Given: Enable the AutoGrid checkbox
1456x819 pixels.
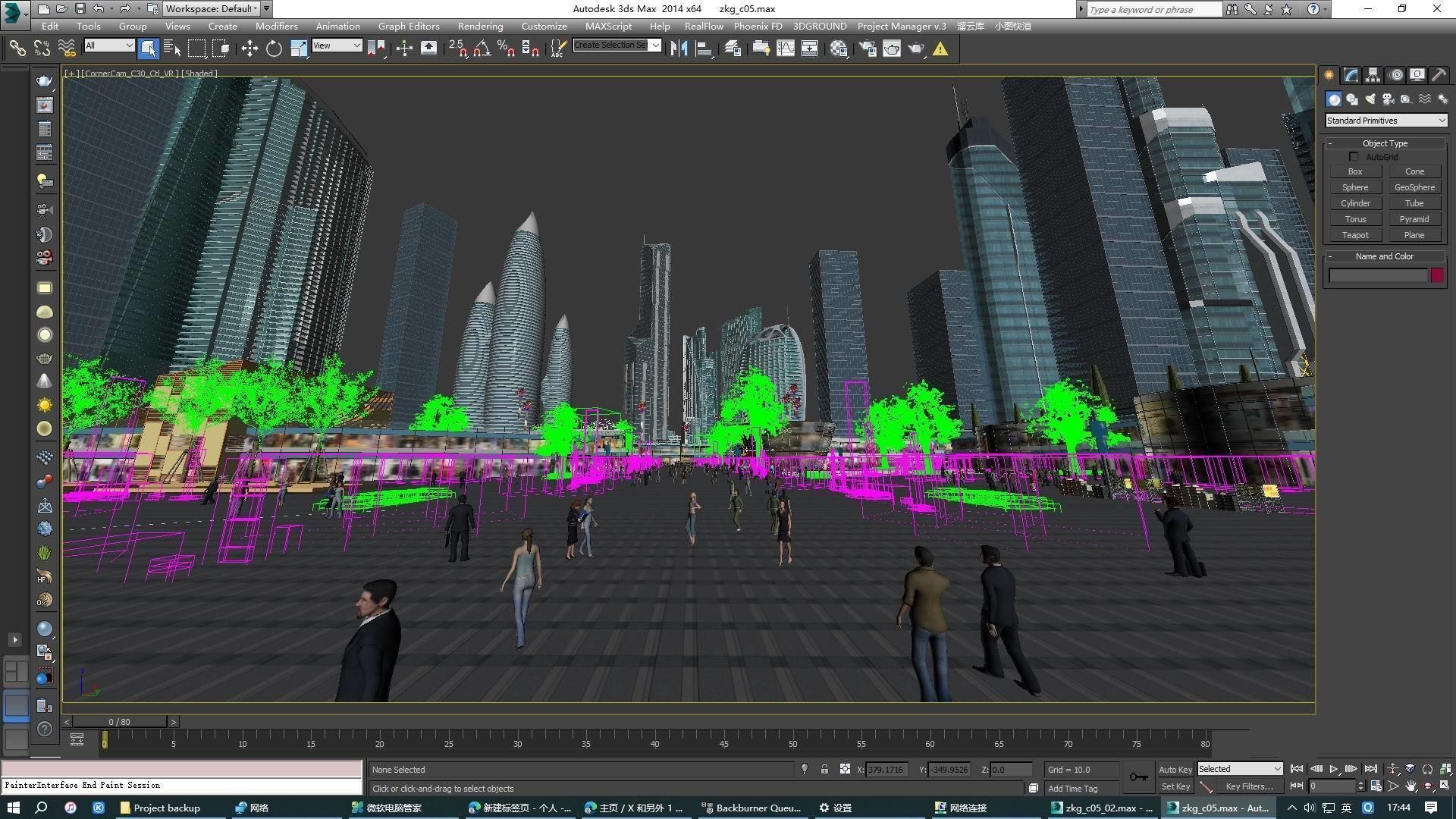Looking at the screenshot, I should pos(1354,157).
